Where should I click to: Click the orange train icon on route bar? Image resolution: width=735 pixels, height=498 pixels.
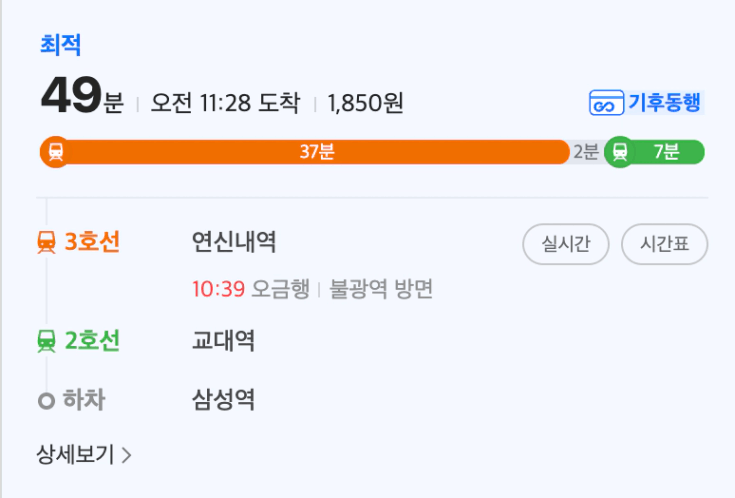55,152
